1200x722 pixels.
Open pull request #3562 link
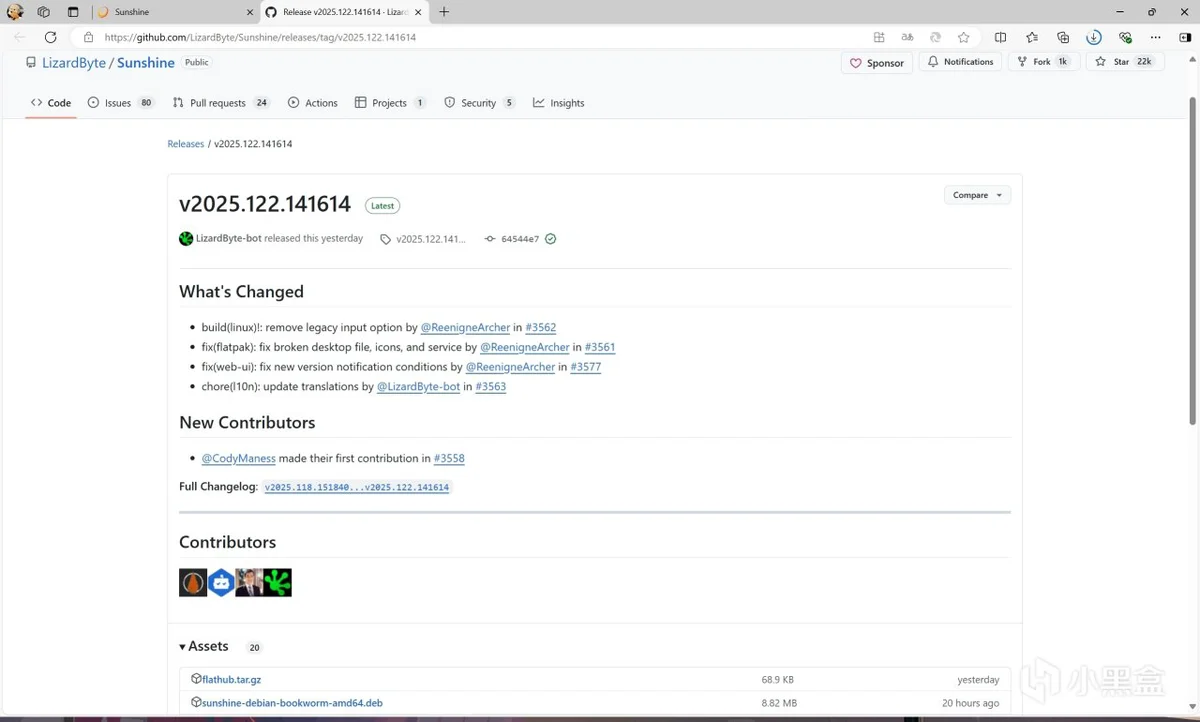(x=540, y=327)
